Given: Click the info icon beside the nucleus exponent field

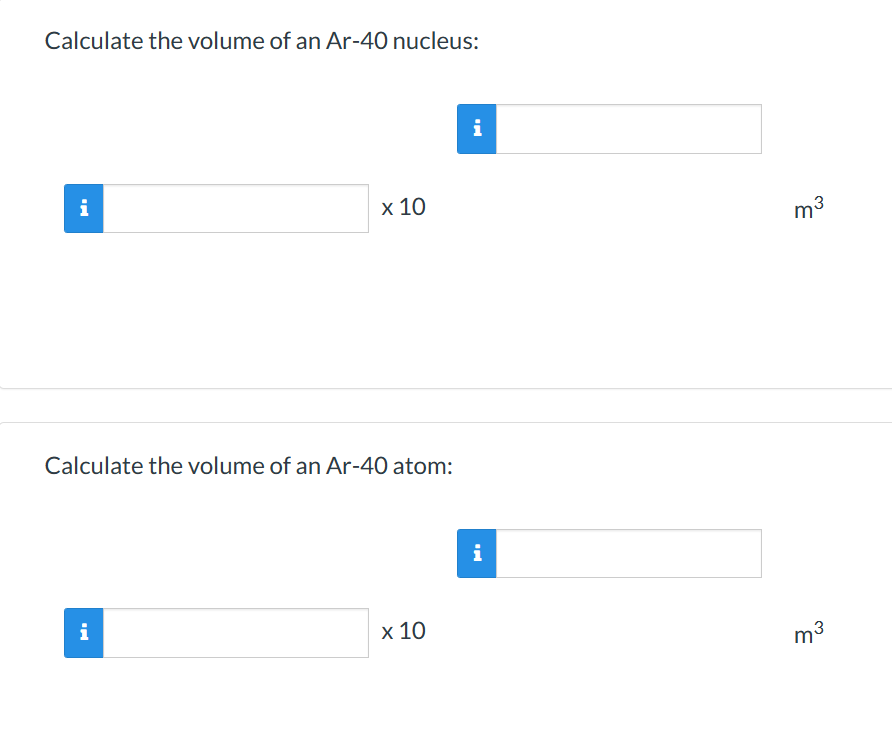Looking at the screenshot, I should tap(476, 128).
